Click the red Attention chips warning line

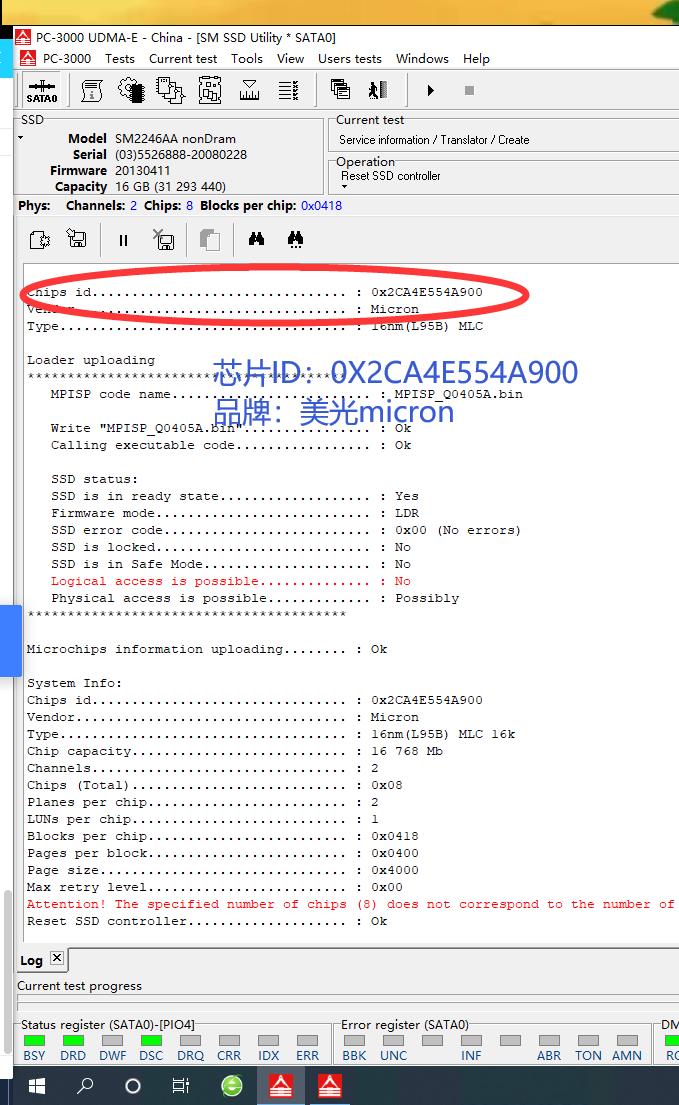pos(351,903)
